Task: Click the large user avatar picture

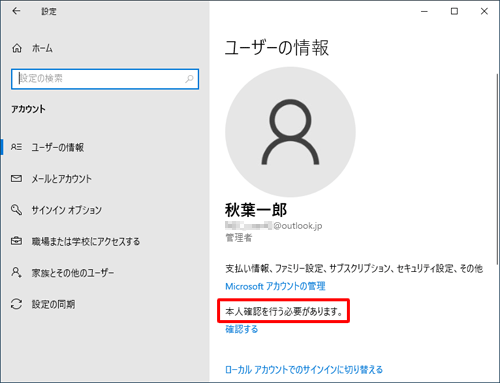Action: coord(290,132)
